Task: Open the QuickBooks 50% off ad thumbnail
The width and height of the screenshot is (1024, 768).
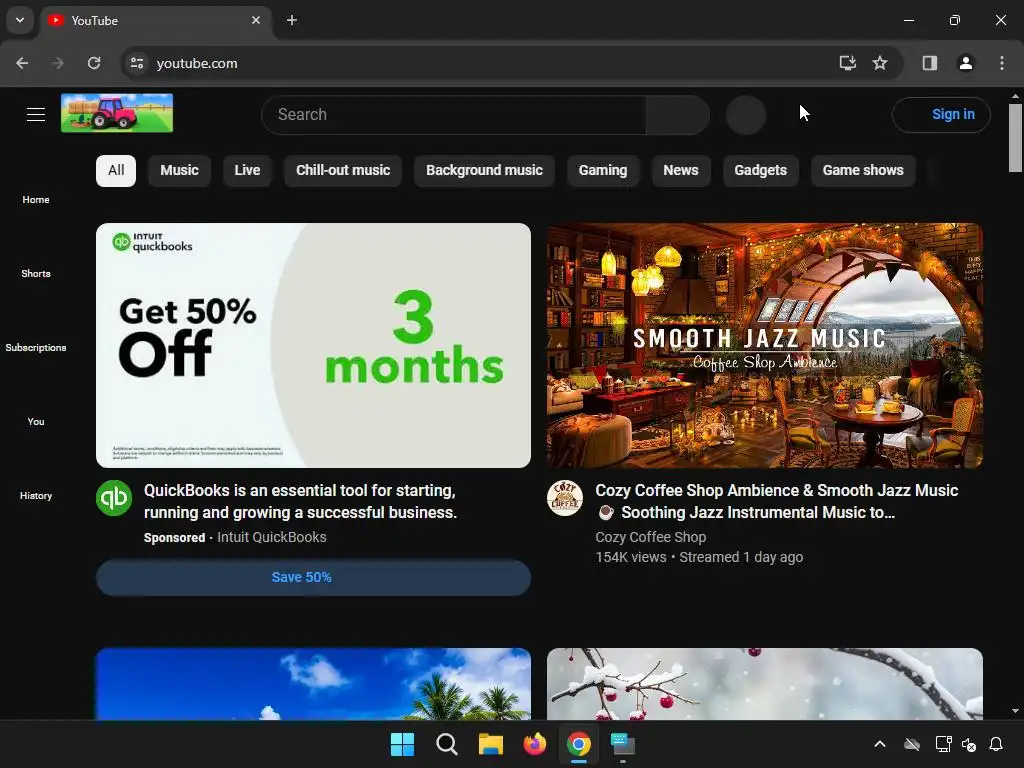Action: 313,345
